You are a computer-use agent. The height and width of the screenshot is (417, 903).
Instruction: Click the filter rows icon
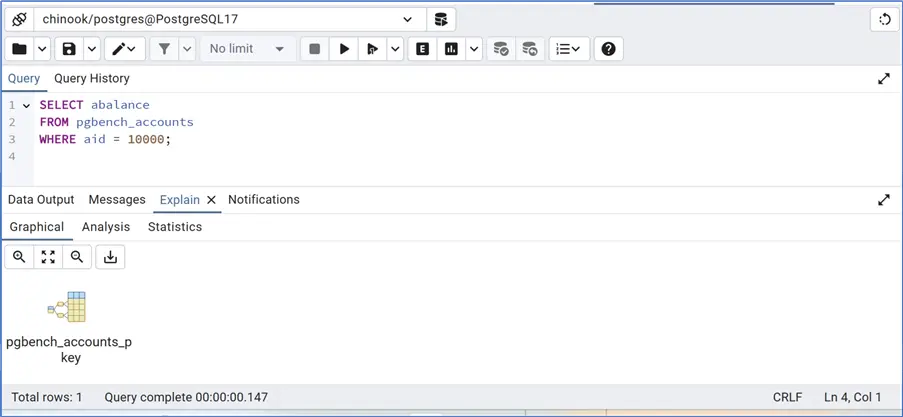pyautogui.click(x=164, y=49)
